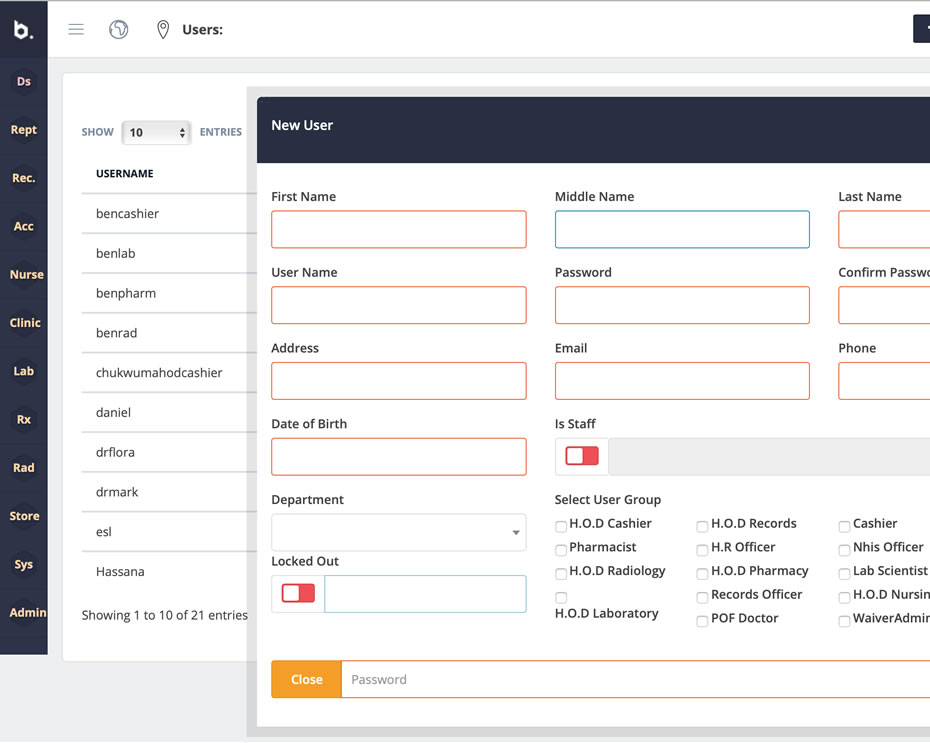Check the H.R Officer user group

(x=702, y=550)
